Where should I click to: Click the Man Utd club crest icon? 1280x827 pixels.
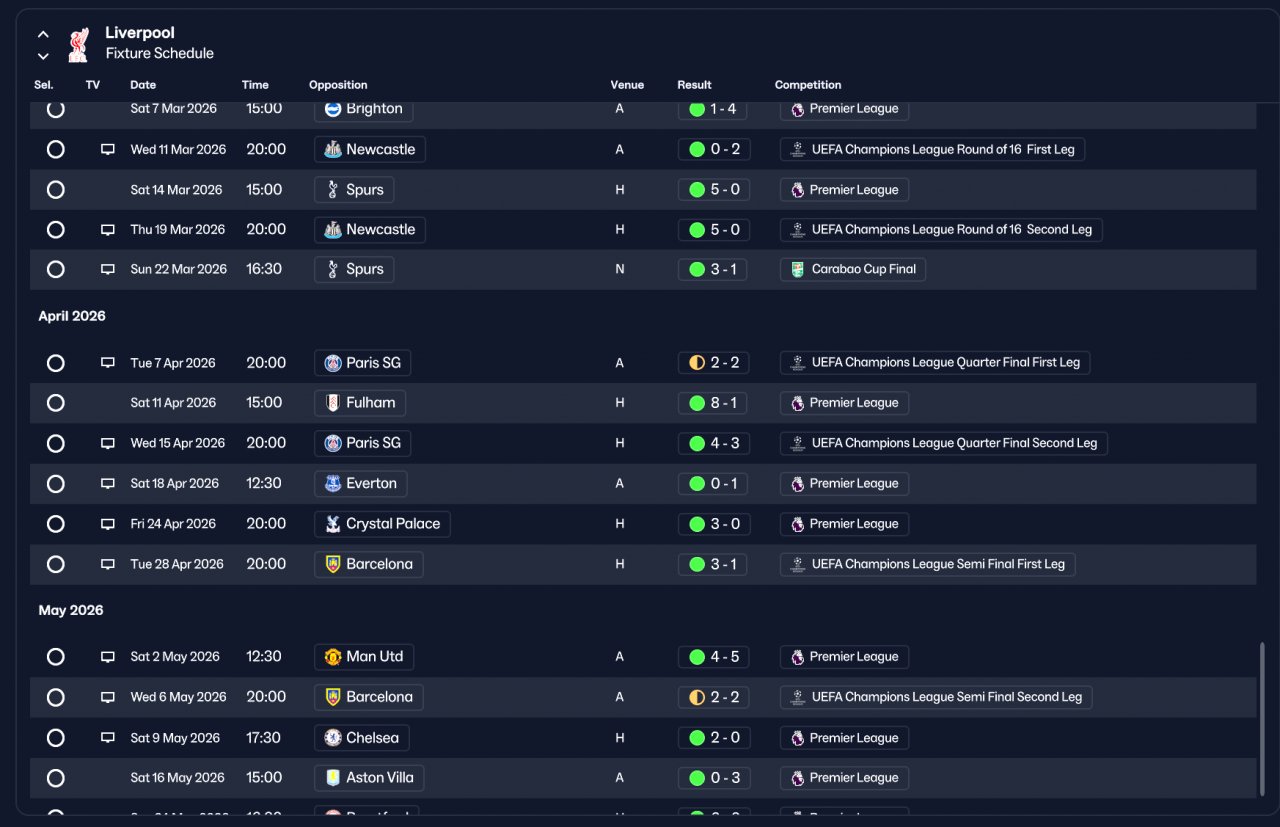coord(333,657)
